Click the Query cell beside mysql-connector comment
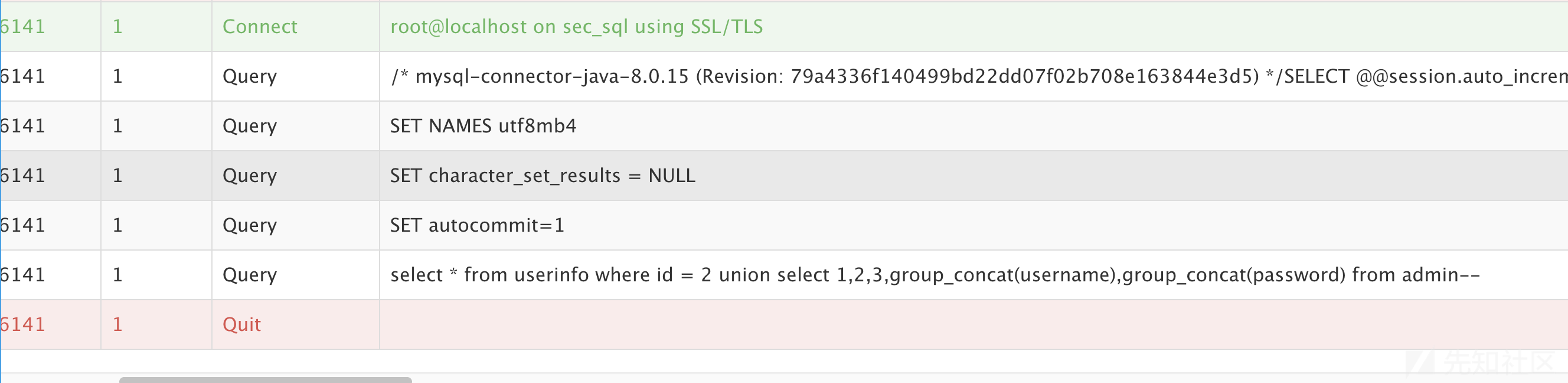 [295, 76]
